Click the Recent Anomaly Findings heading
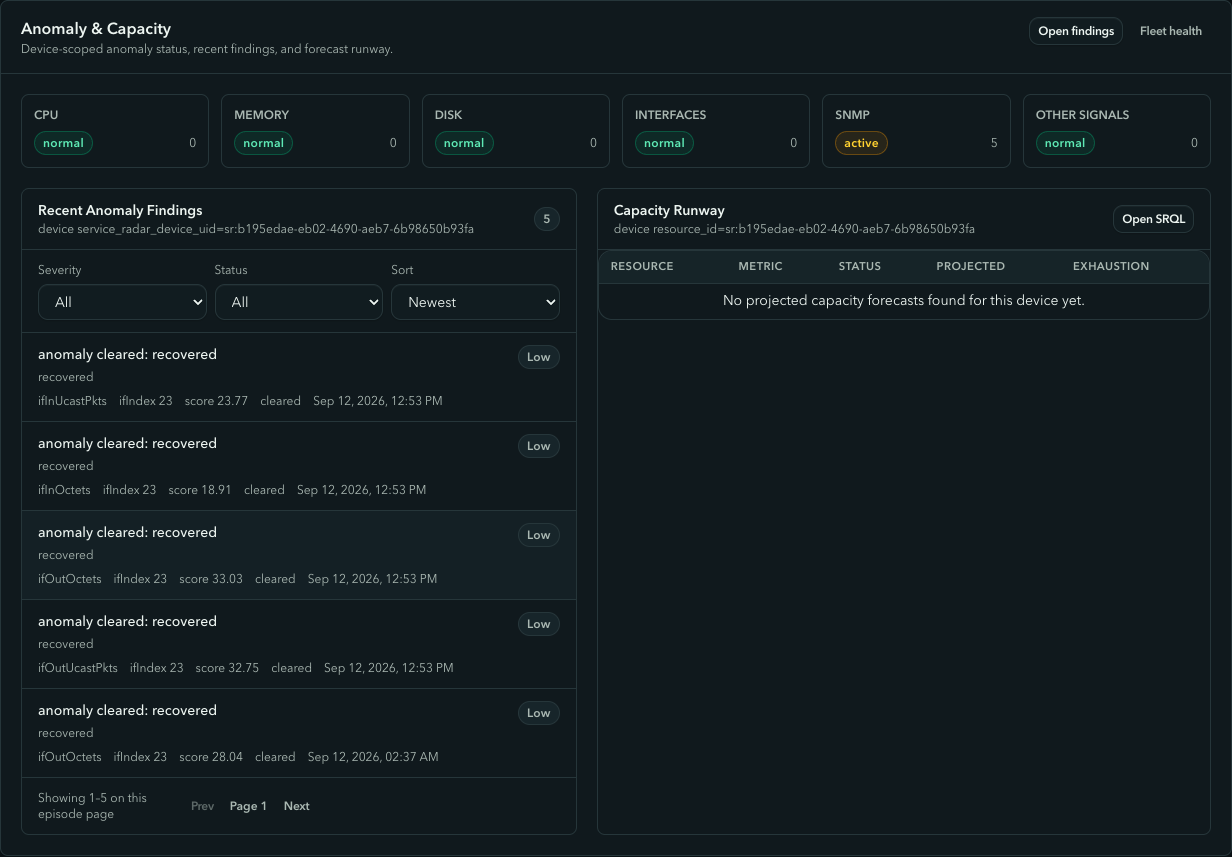1232x857 pixels. coord(120,210)
